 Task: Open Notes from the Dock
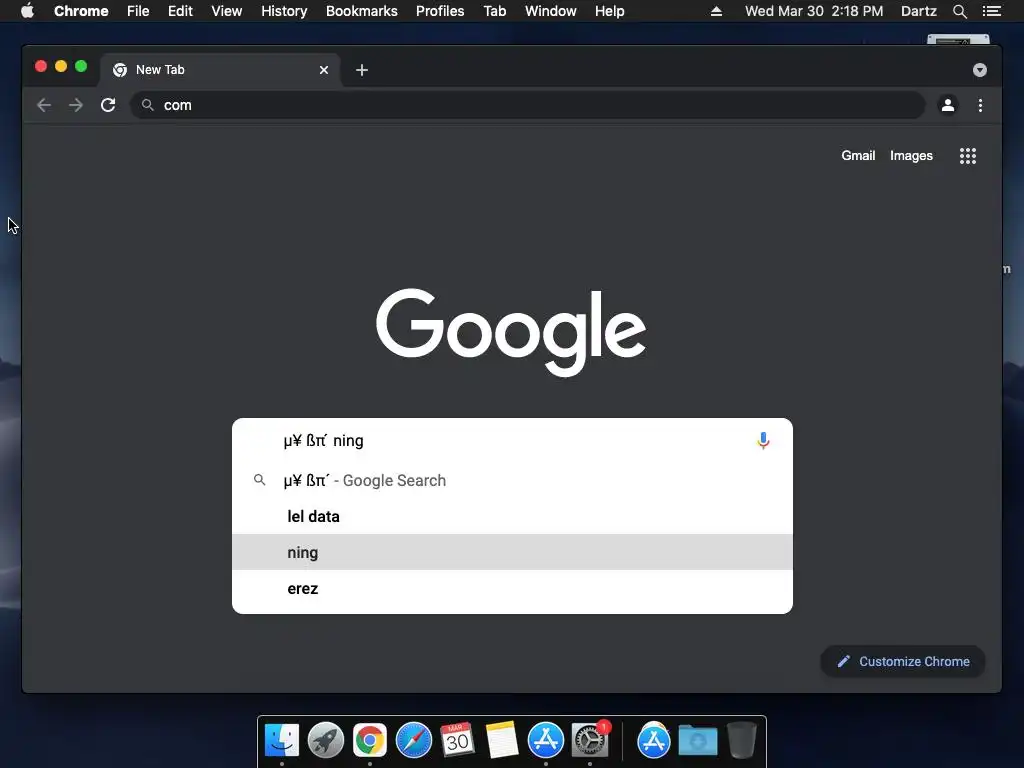(502, 740)
